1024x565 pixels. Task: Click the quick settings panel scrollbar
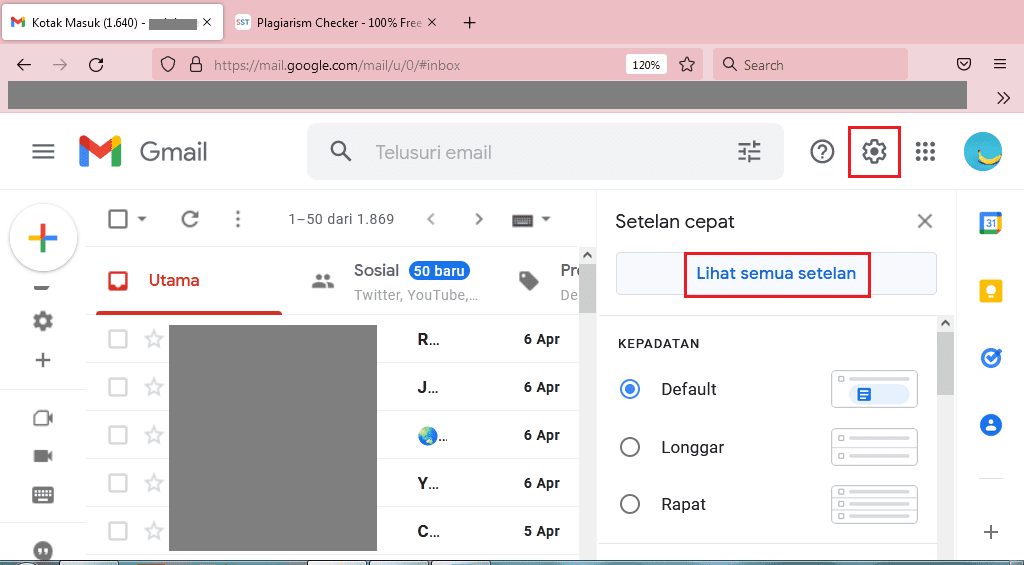[945, 363]
